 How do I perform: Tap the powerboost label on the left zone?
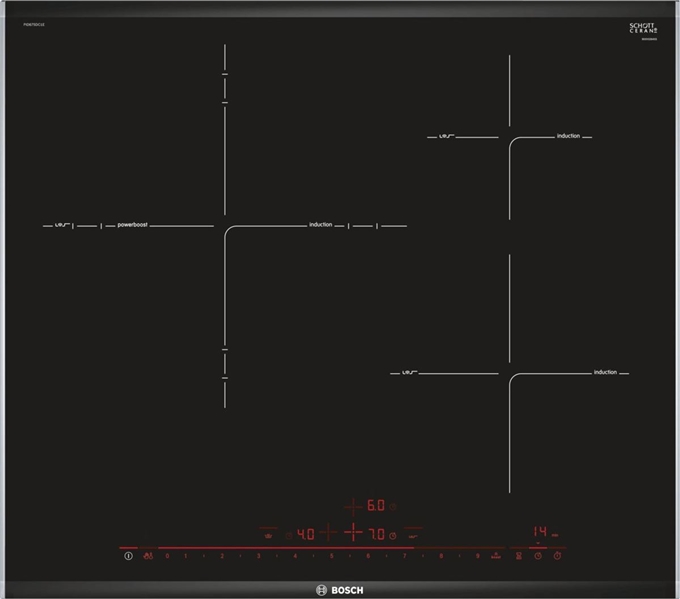132,225
